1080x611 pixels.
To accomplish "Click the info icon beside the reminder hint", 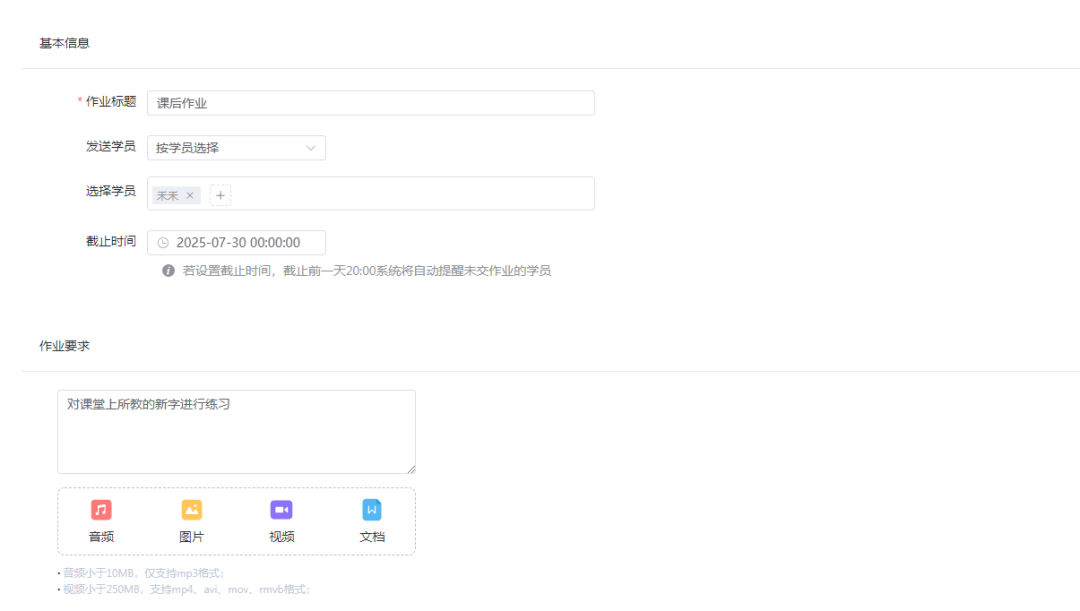I will (169, 271).
